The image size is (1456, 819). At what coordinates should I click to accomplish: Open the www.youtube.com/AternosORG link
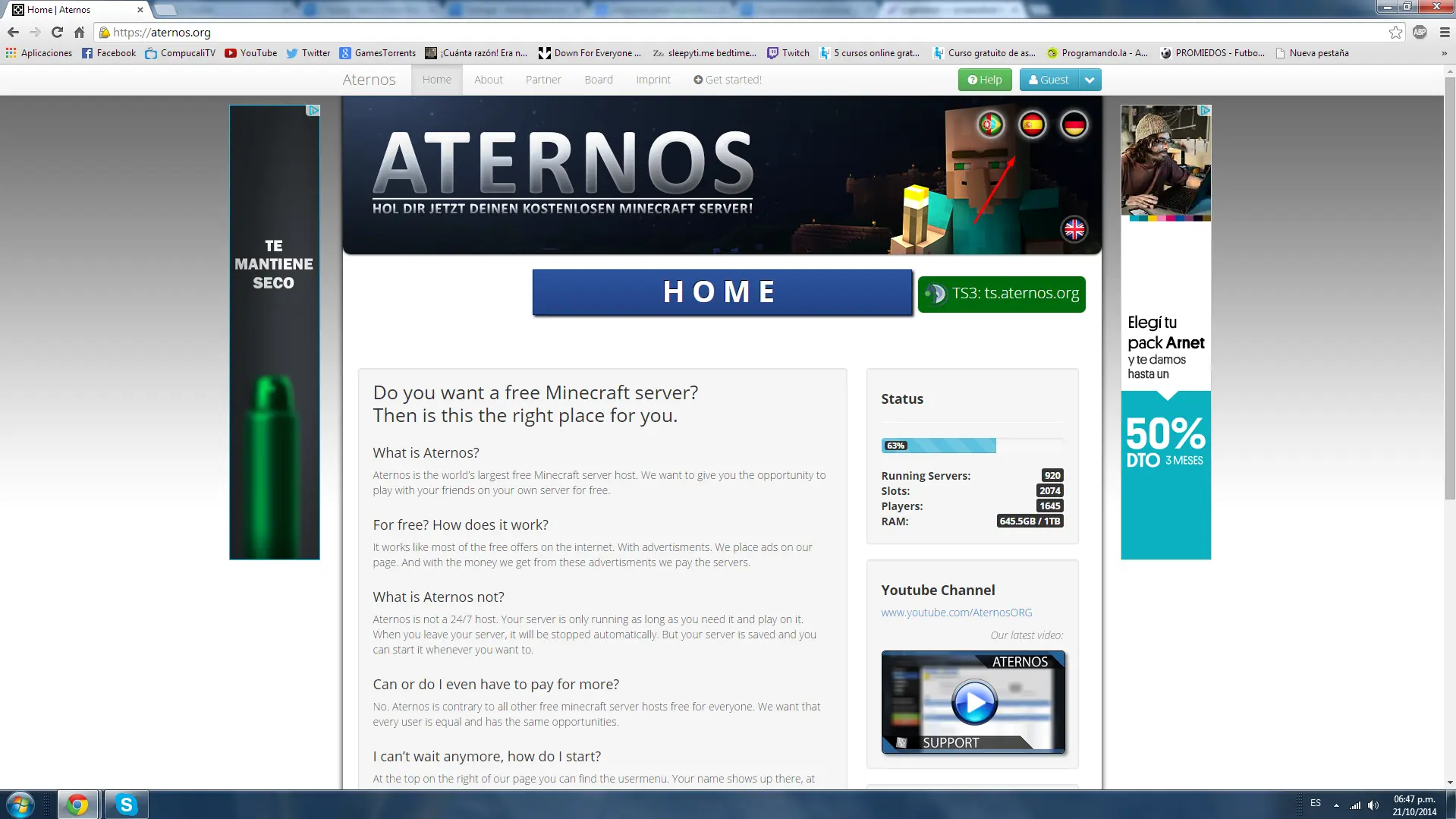click(x=956, y=613)
